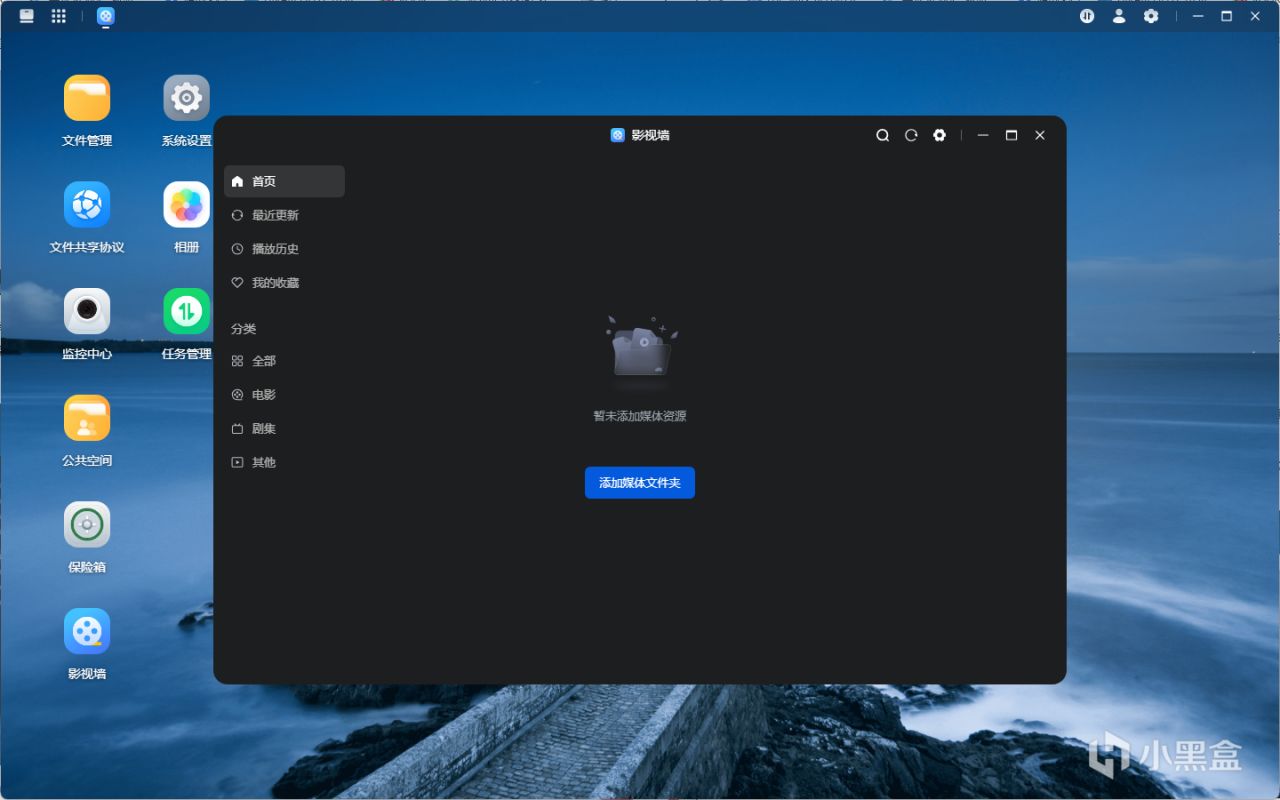The width and height of the screenshot is (1280, 800).
Task: Open the 文件管理 desktop icon
Action: 87,98
